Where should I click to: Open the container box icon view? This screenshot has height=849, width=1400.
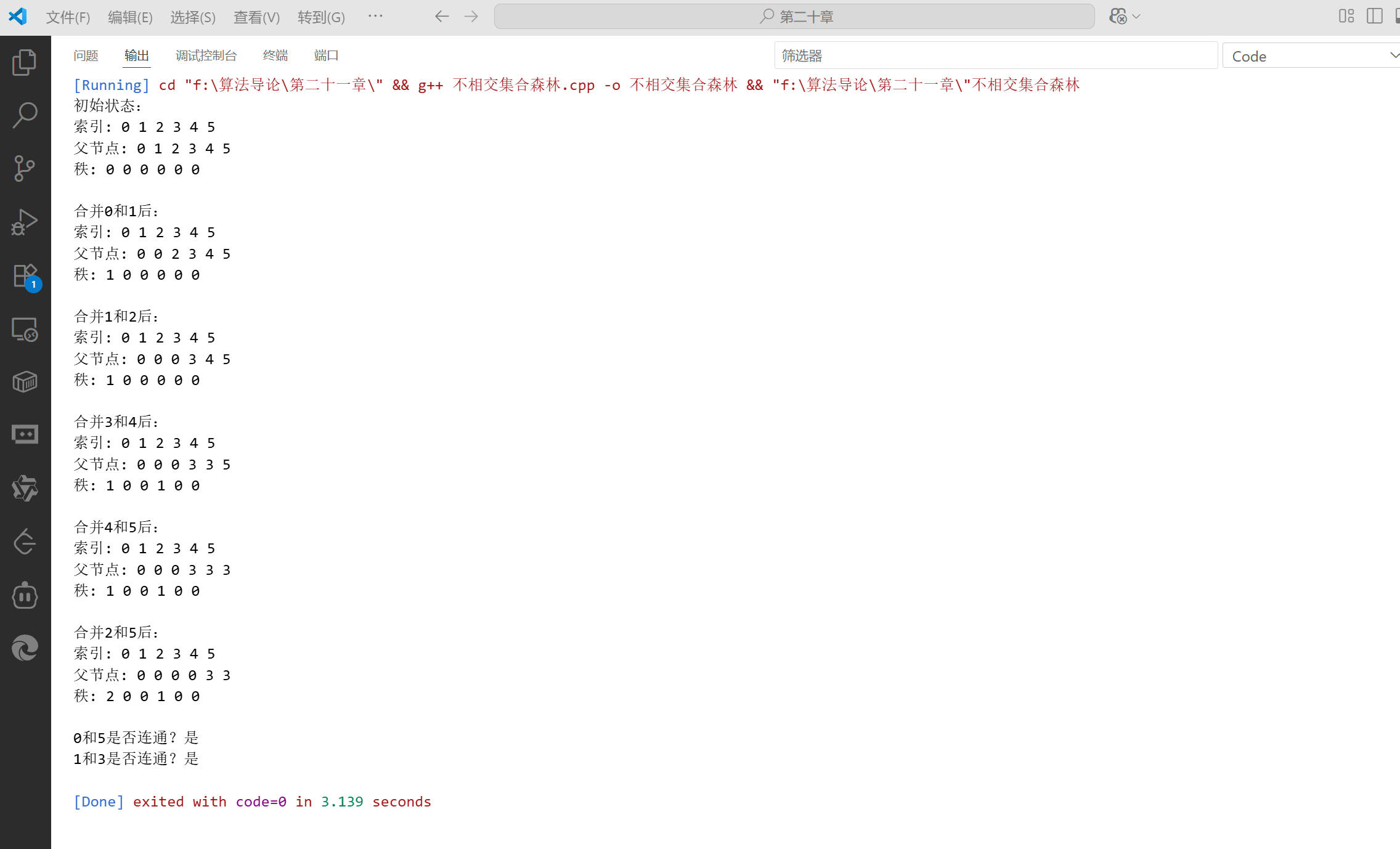pos(25,382)
